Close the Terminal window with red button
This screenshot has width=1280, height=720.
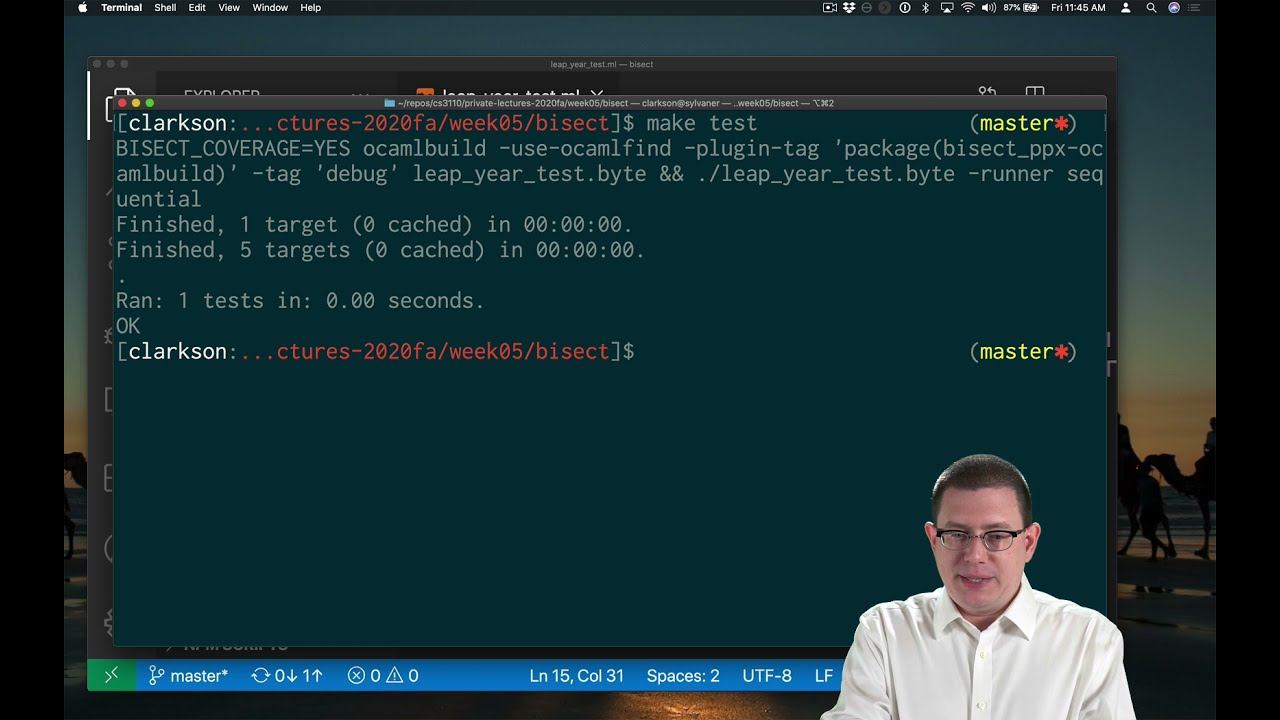(122, 103)
